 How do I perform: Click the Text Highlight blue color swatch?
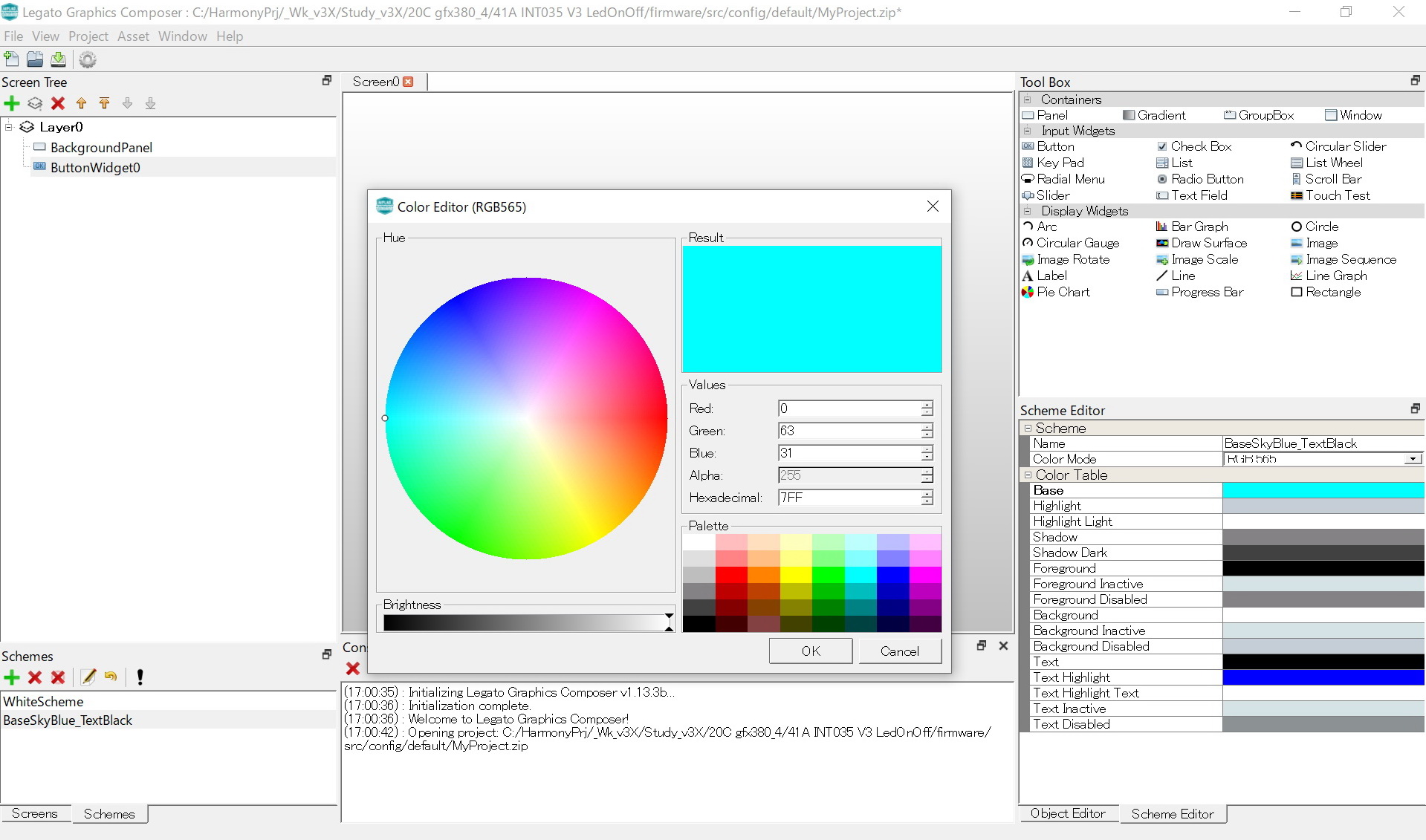(x=1323, y=677)
